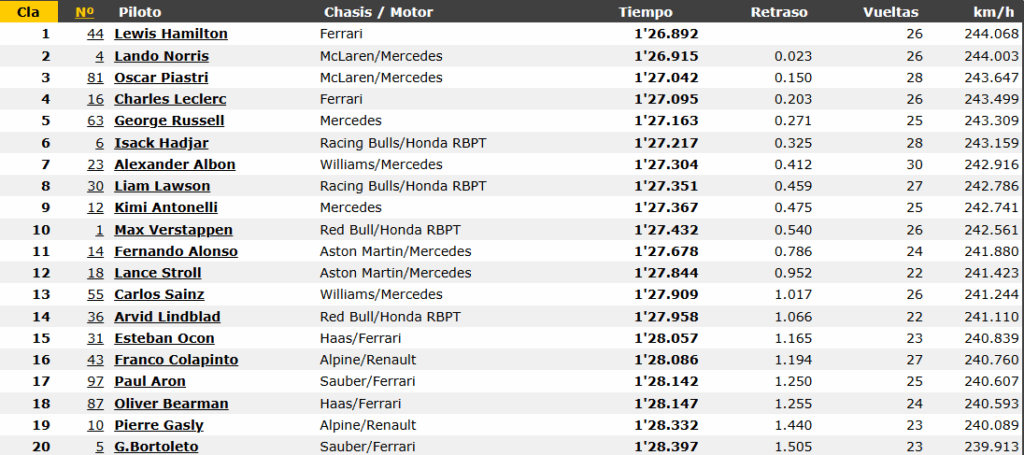The image size is (1024, 455).
Task: Click Max Verstappen name link
Action: coord(174,230)
